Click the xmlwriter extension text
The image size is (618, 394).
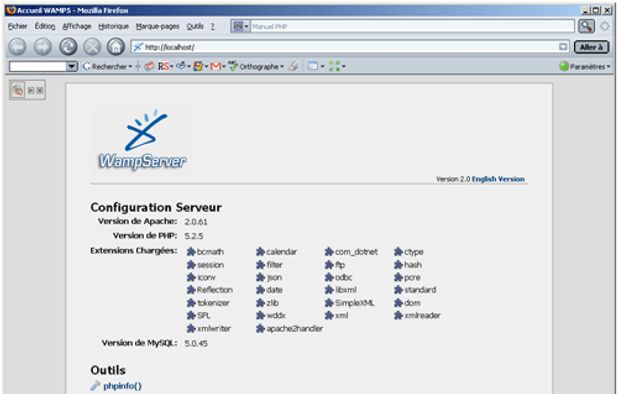coord(214,329)
